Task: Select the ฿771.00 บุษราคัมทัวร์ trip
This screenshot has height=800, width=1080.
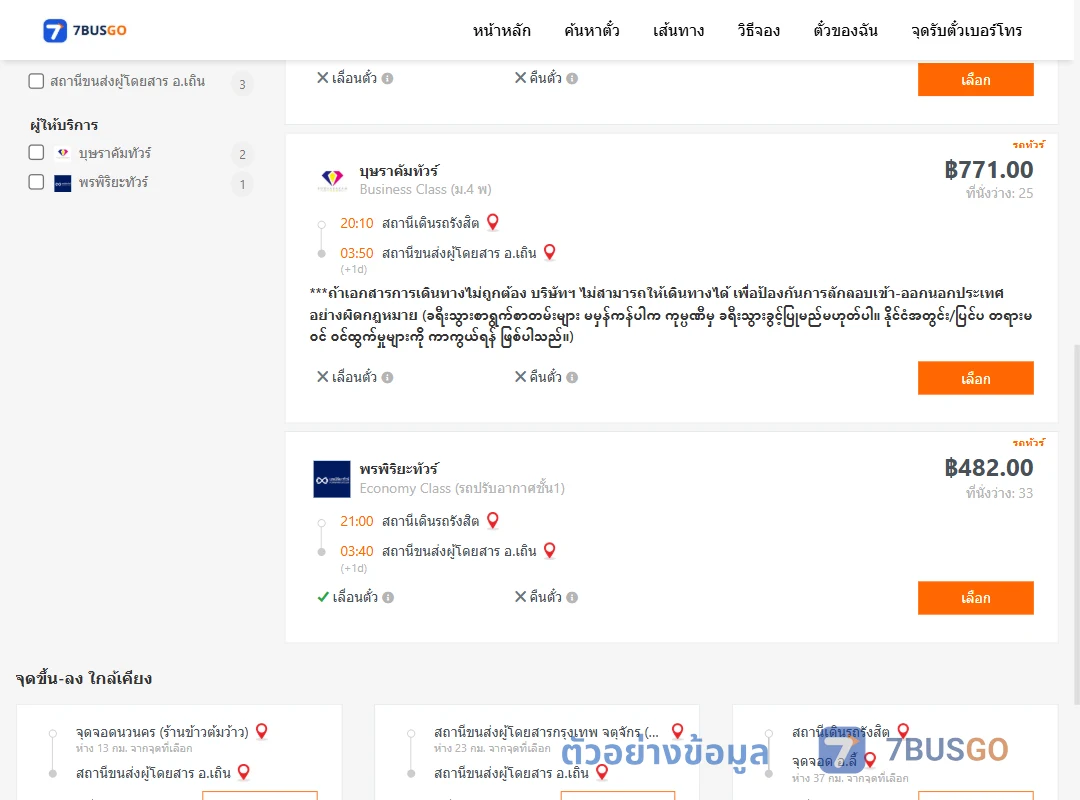Action: 975,378
